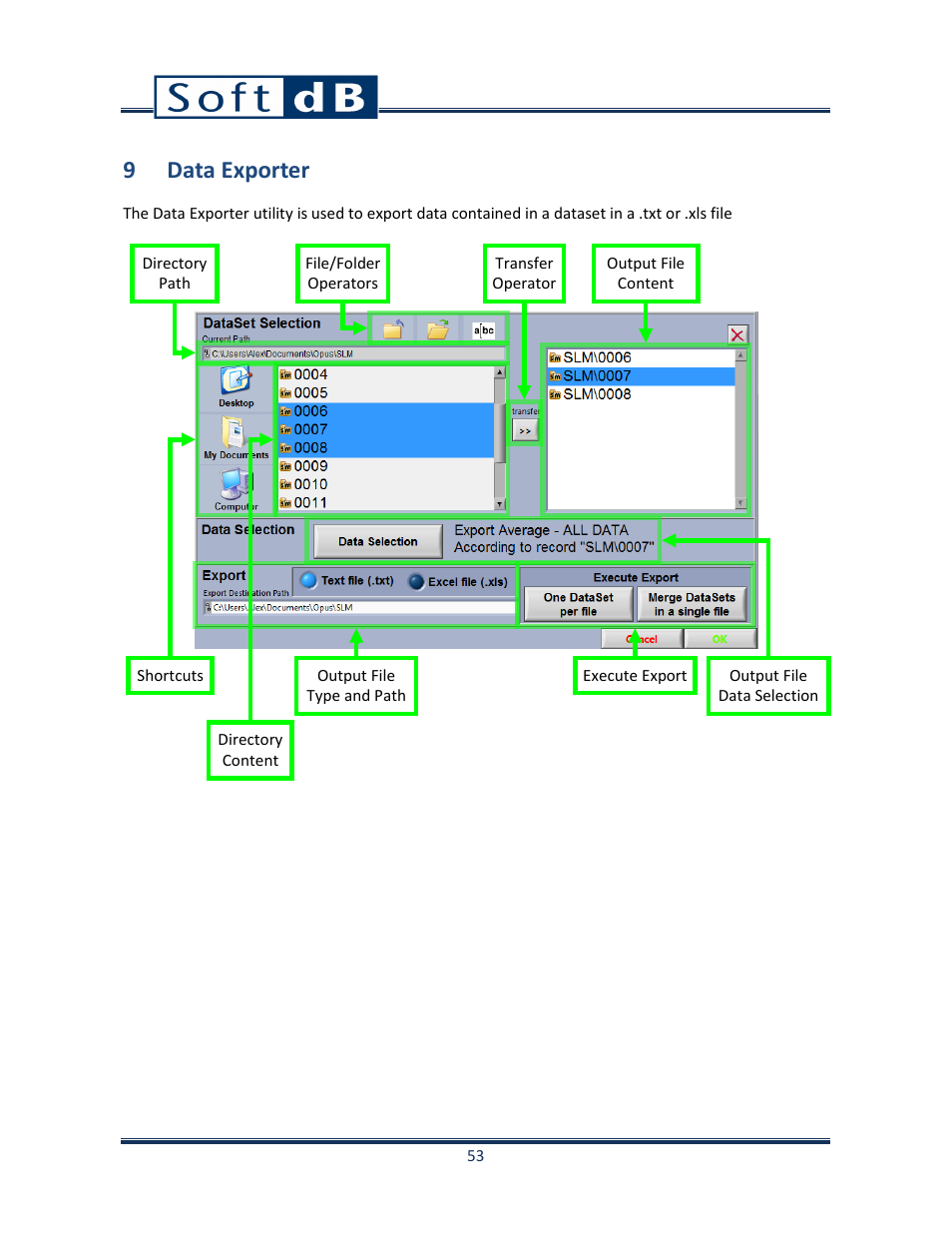Screen dimensions: 952x1233
Task: Select SLM\0007 in the output list
Action: point(642,376)
